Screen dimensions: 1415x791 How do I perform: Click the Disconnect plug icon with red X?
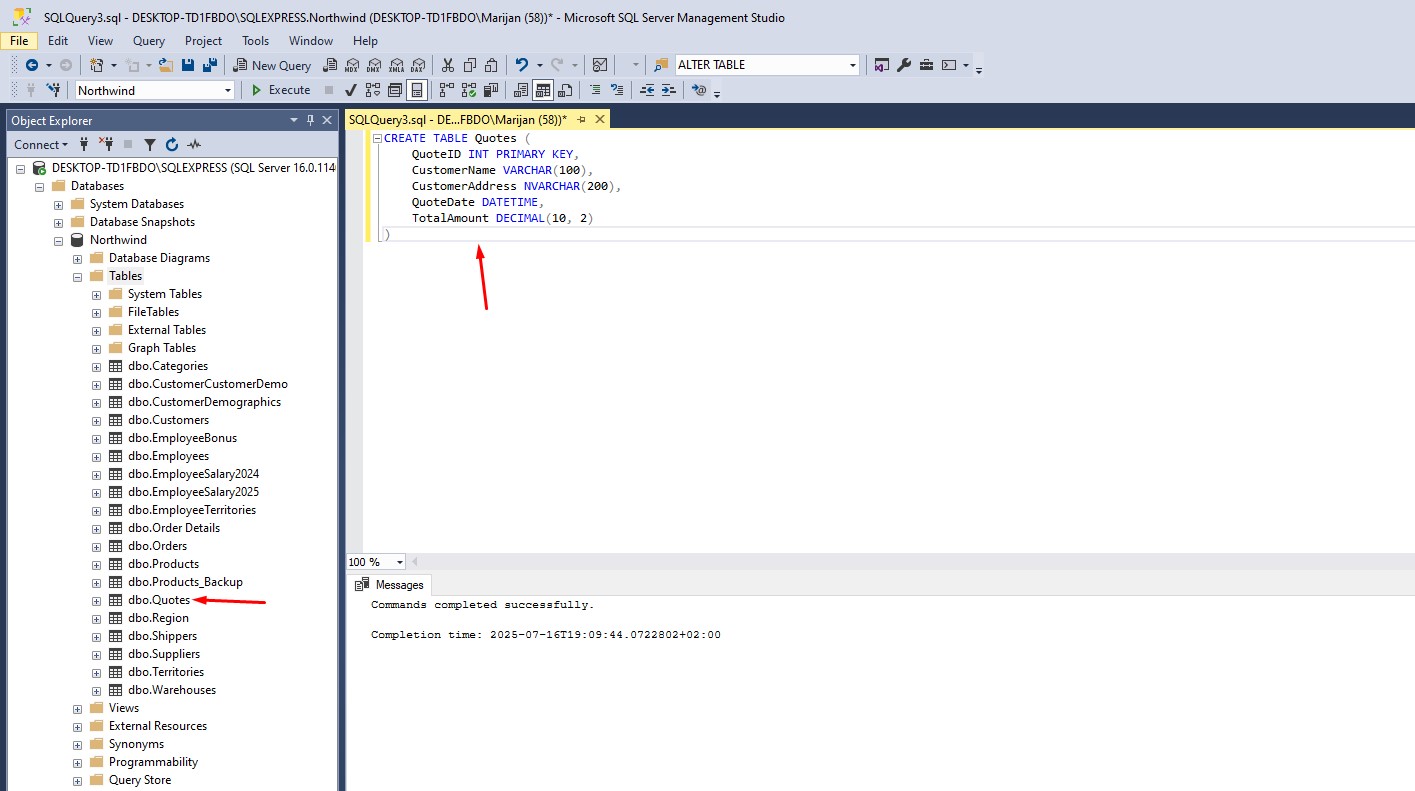pos(106,144)
